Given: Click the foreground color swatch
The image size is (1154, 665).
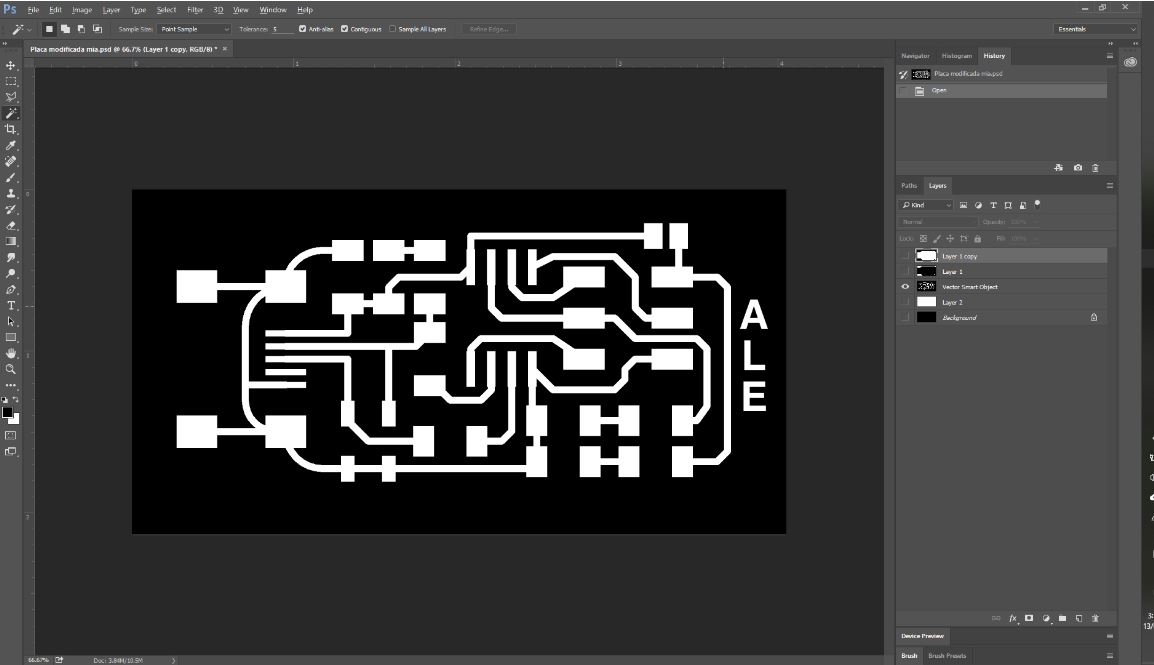Looking at the screenshot, I should [x=7, y=413].
